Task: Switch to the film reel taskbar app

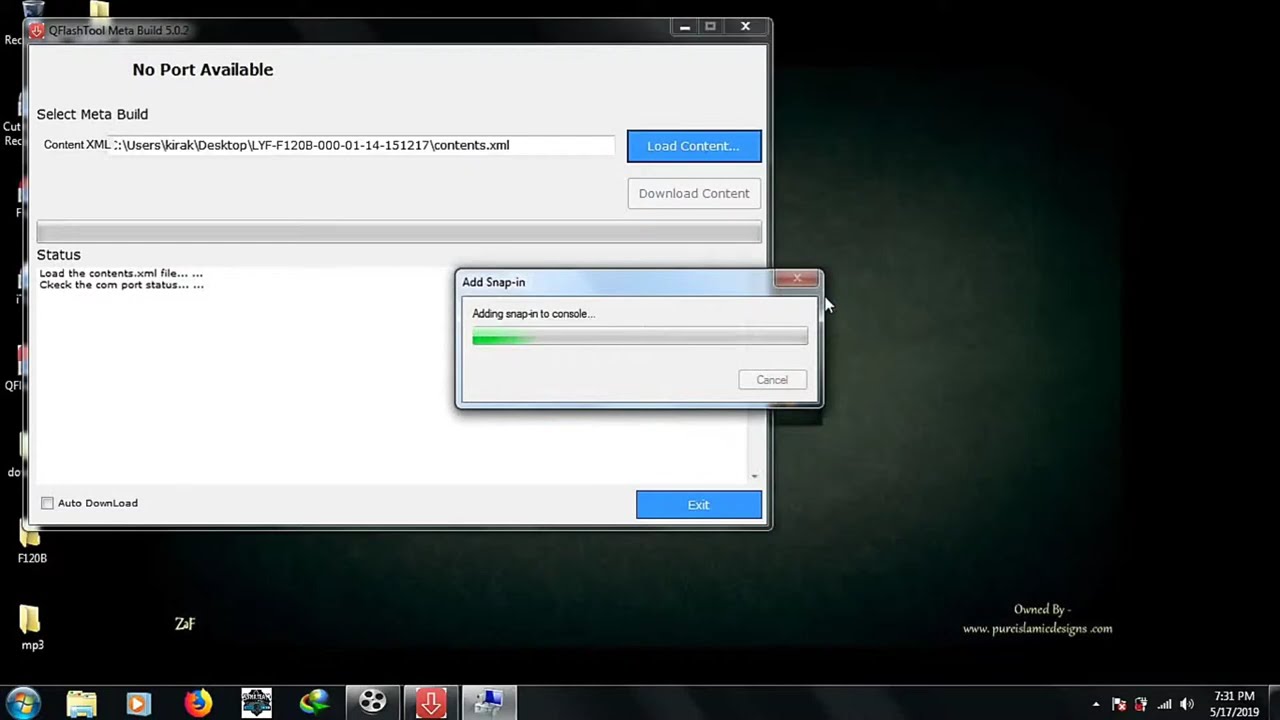Action: coord(373,703)
